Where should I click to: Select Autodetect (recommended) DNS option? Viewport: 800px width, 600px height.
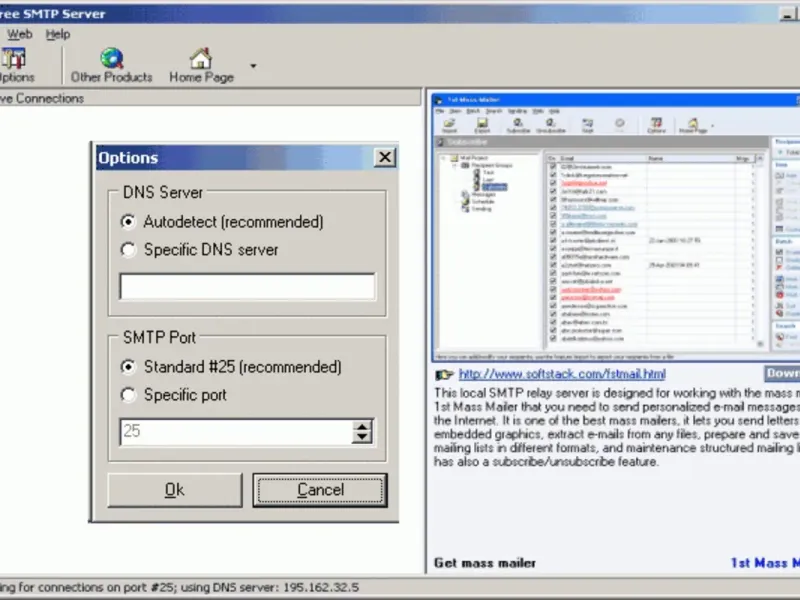tap(222, 222)
